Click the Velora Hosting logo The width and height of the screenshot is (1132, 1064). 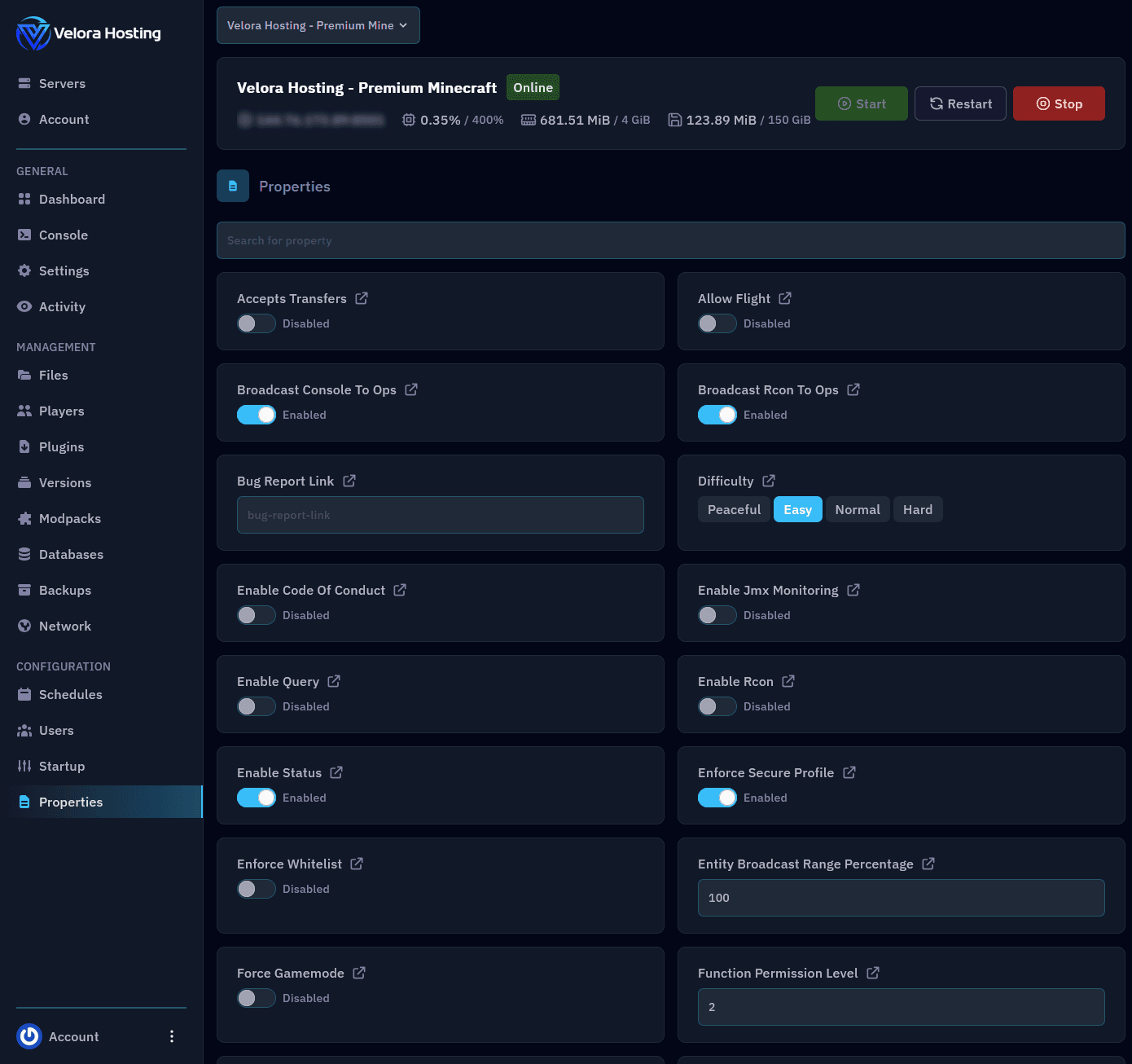click(x=88, y=33)
